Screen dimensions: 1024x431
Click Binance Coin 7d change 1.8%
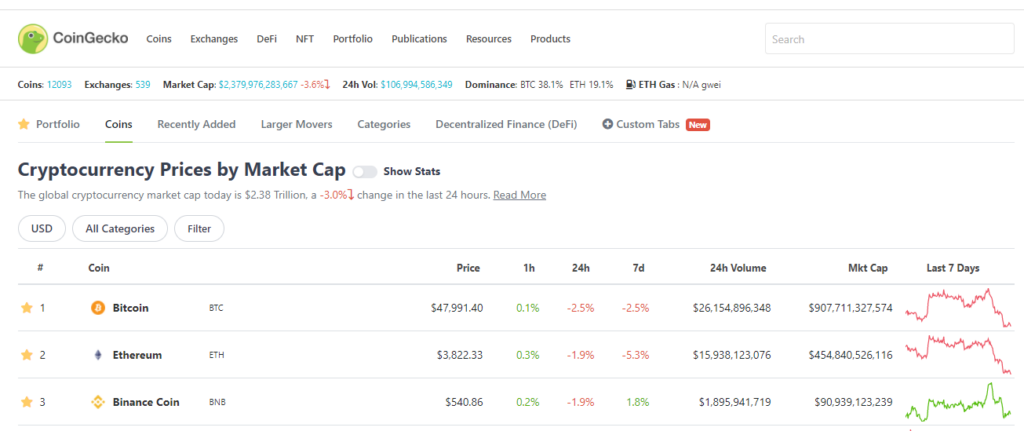[x=638, y=402]
